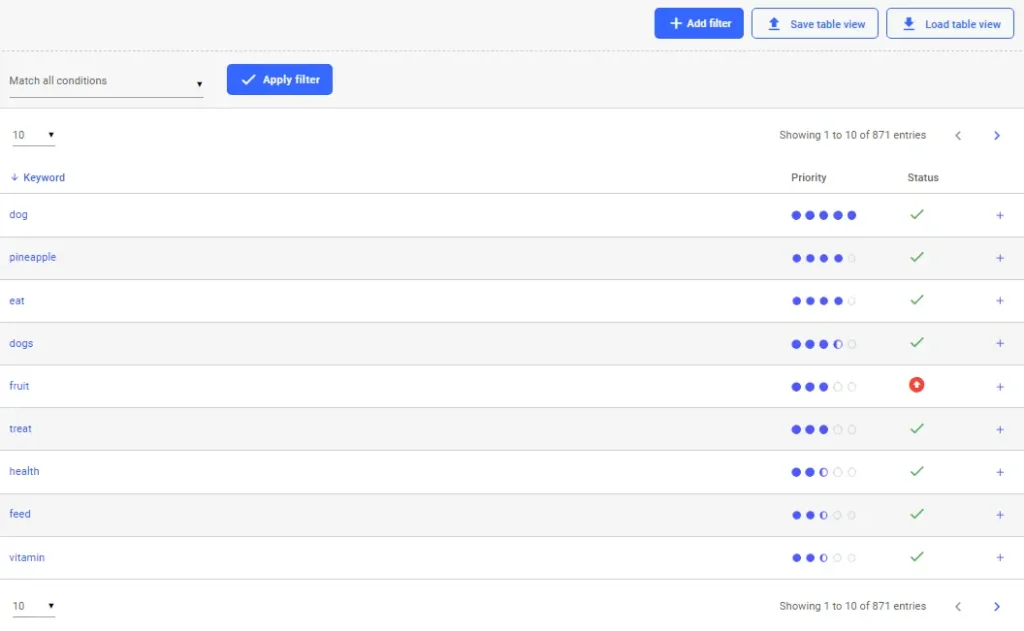The image size is (1024, 631).
Task: Click the Load table view button
Action: [x=949, y=23]
